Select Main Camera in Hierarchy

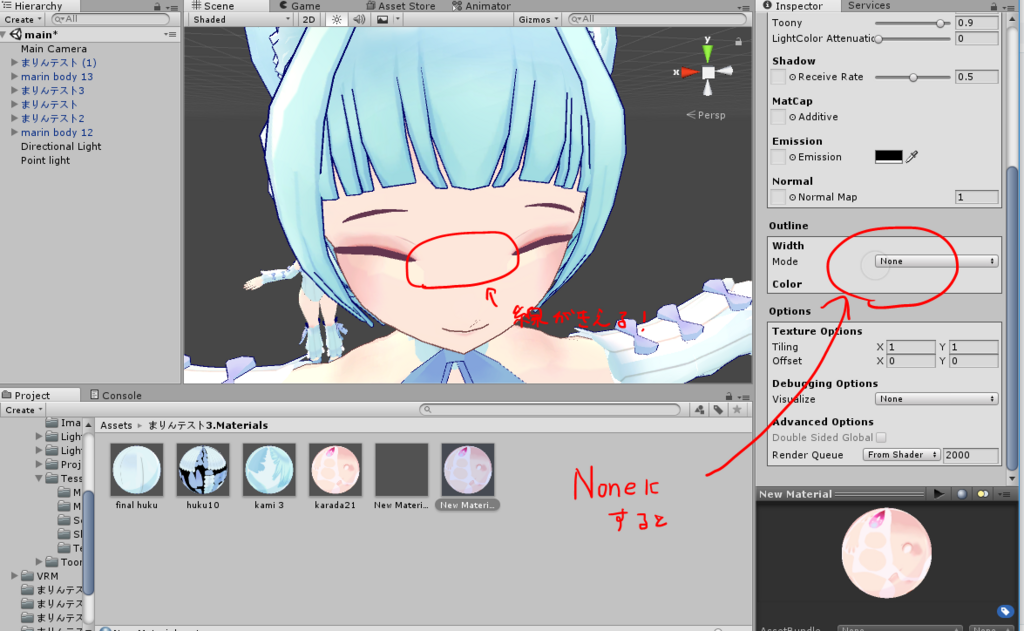click(x=54, y=49)
